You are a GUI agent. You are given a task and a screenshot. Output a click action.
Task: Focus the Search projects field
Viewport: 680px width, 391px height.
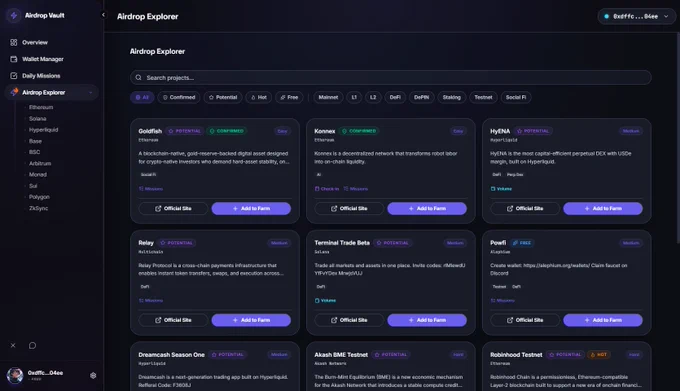(x=390, y=78)
